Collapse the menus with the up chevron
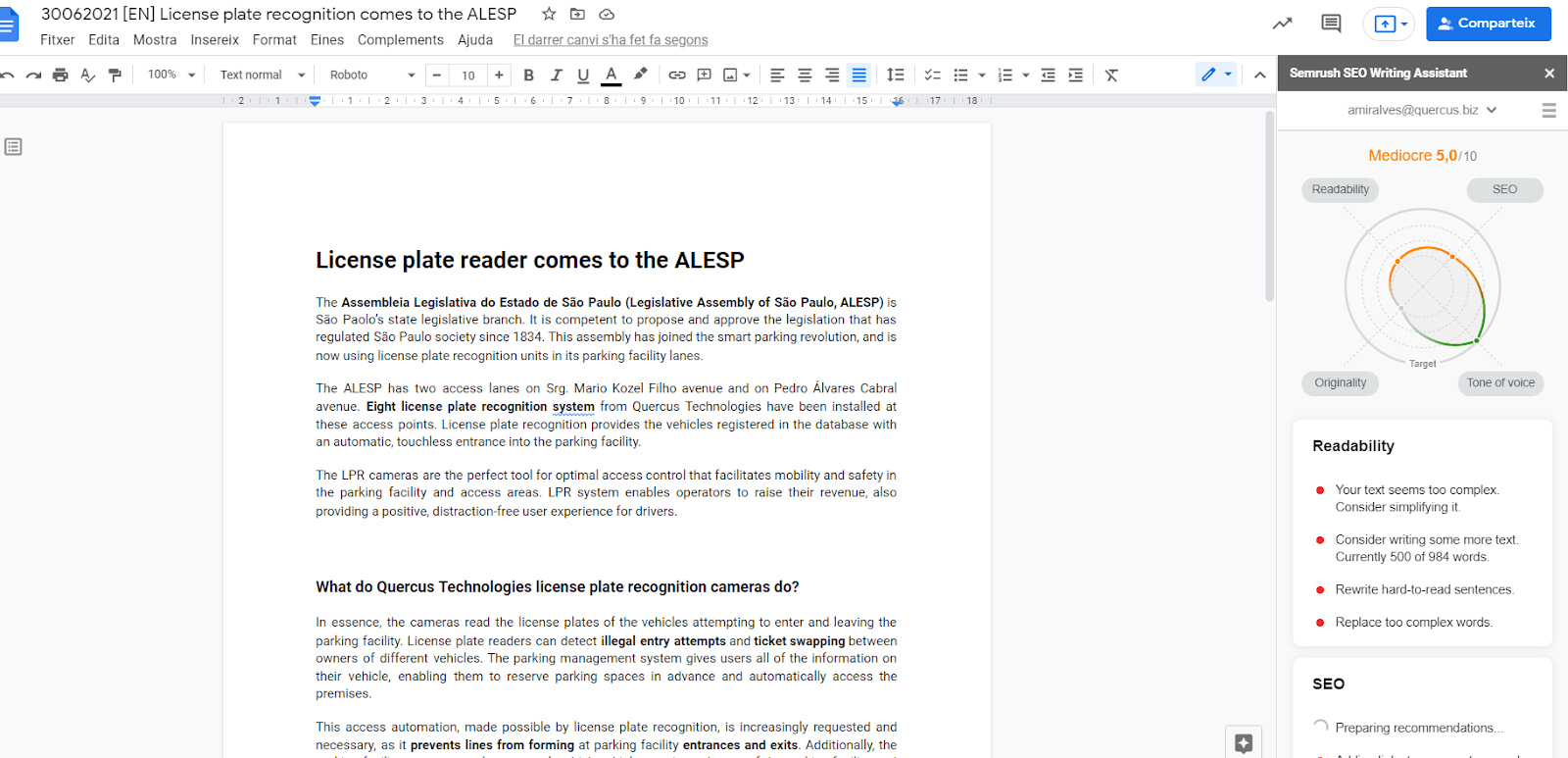The height and width of the screenshot is (758, 1568). click(x=1260, y=75)
